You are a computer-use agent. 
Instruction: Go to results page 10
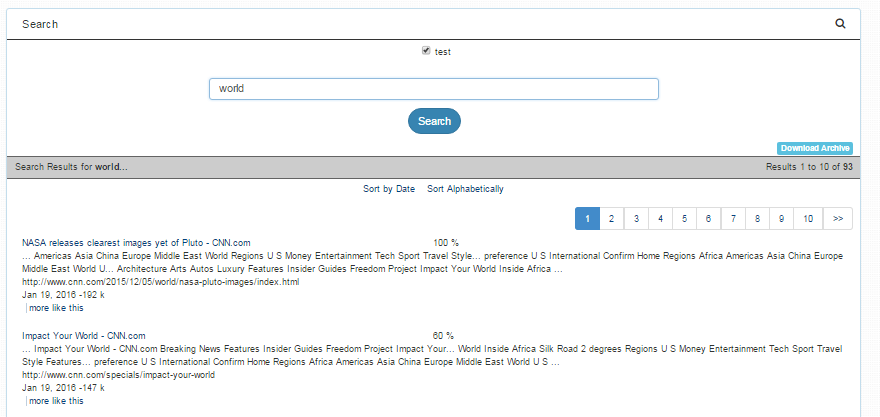tap(808, 218)
